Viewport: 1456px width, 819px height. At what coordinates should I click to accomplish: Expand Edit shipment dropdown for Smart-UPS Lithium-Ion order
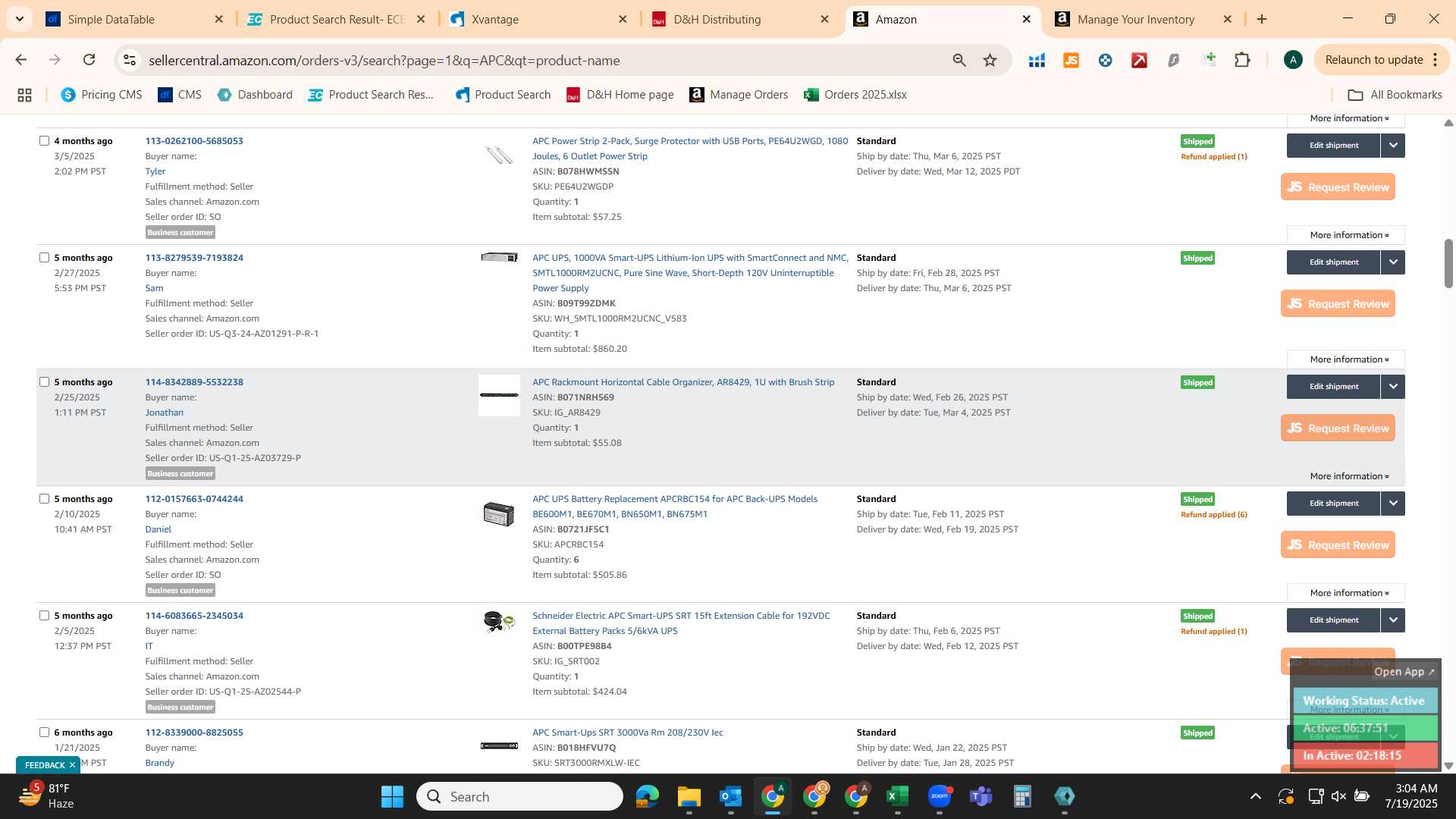(x=1393, y=262)
